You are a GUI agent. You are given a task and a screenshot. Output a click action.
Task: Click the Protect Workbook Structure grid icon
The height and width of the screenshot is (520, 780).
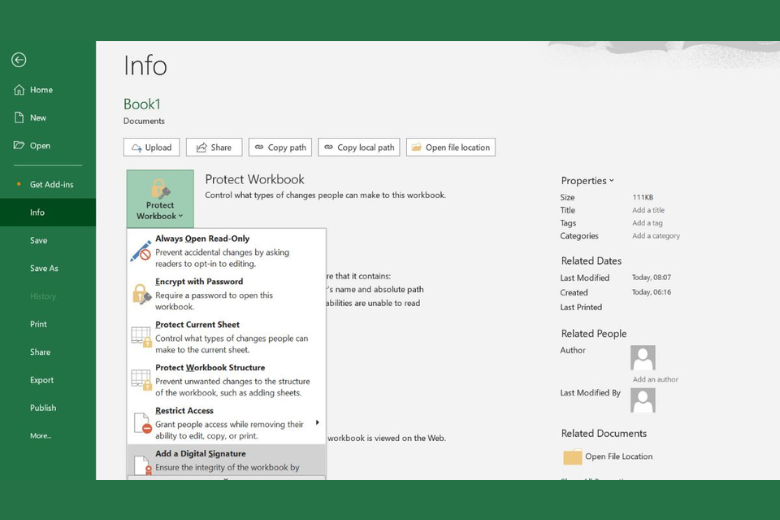pyautogui.click(x=141, y=380)
